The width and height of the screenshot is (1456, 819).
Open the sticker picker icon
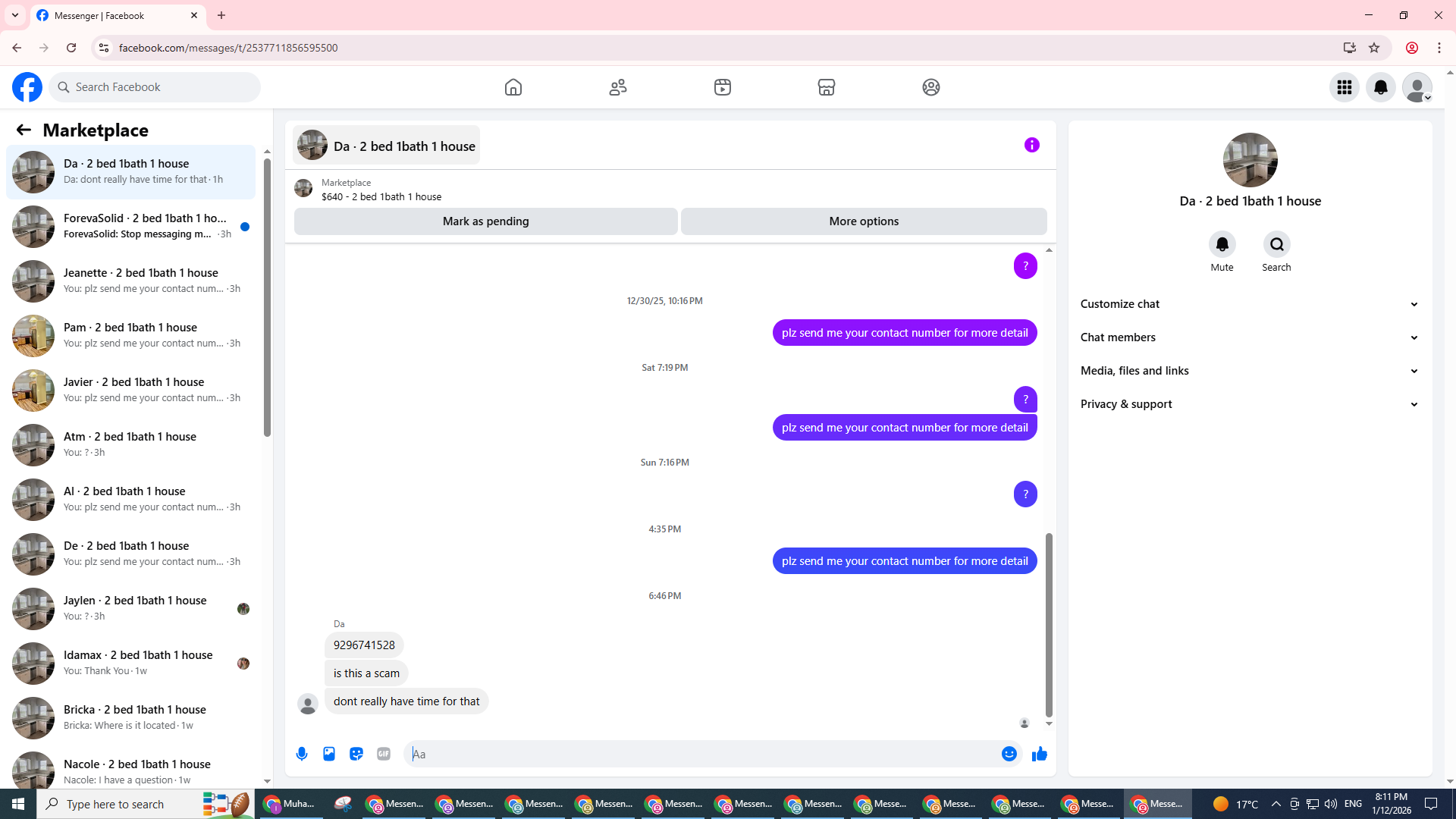[x=356, y=754]
